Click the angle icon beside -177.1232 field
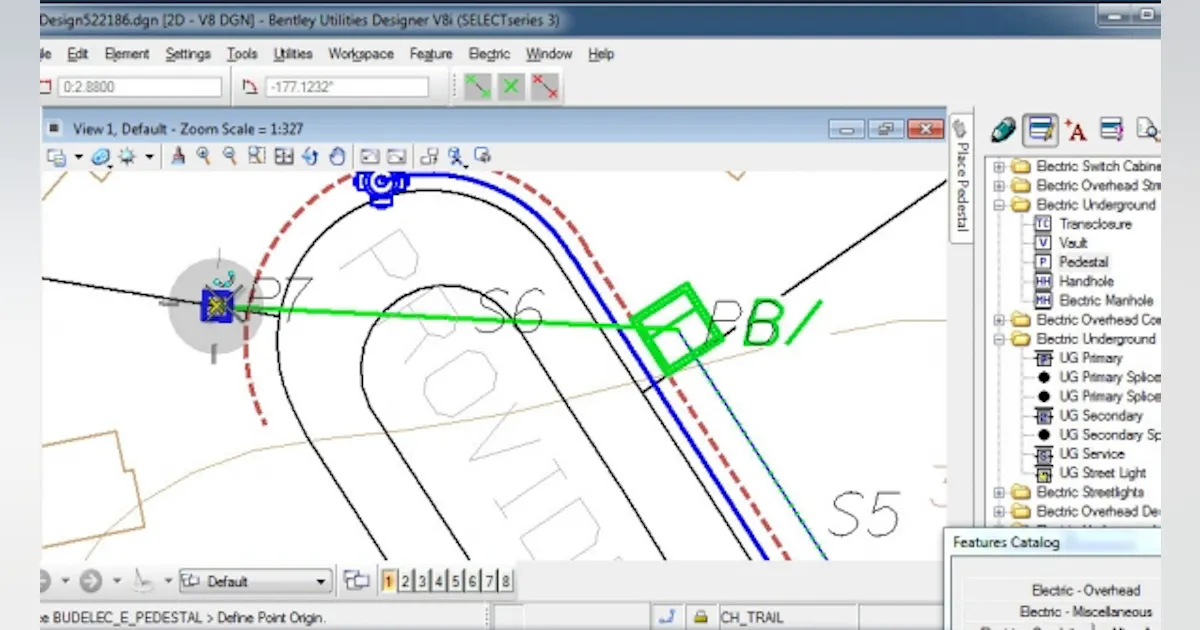1200x630 pixels. [250, 87]
